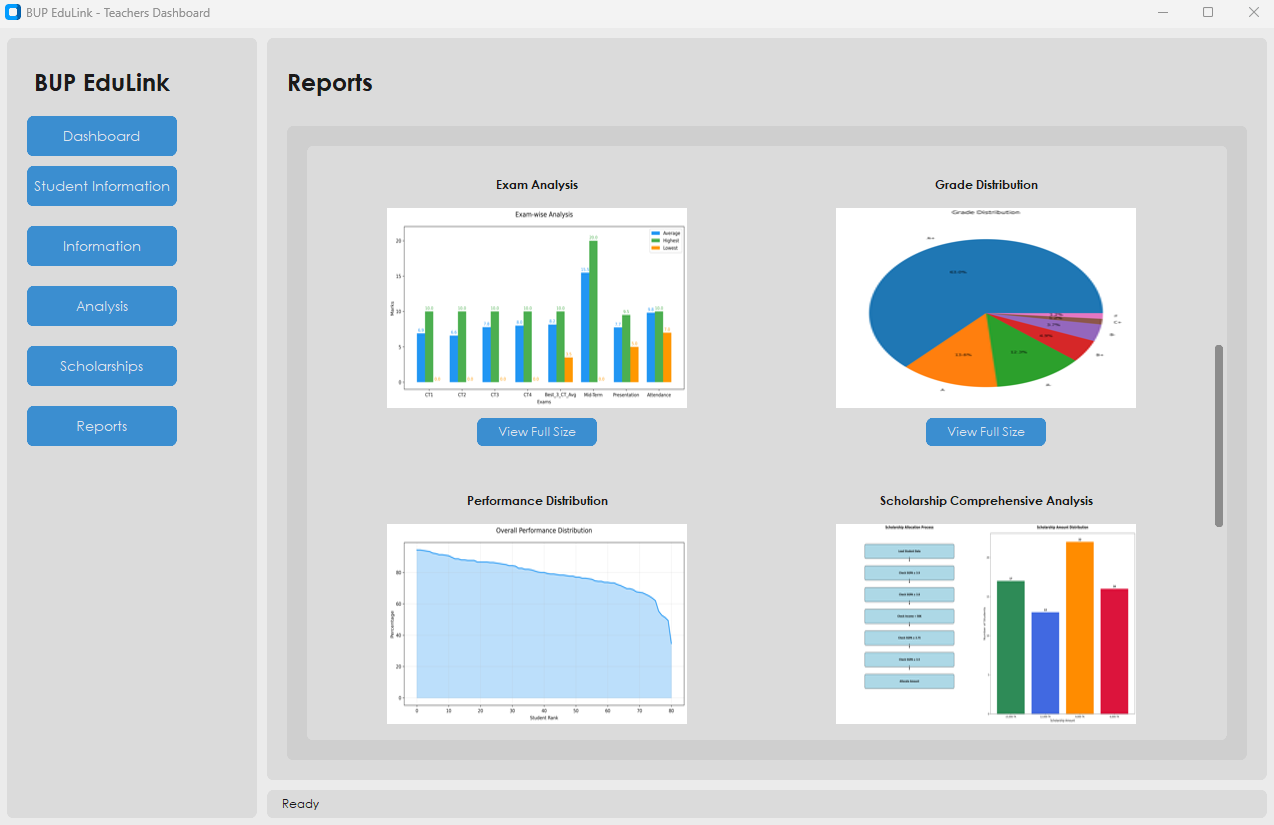View Exam Analysis chart full size

(536, 432)
